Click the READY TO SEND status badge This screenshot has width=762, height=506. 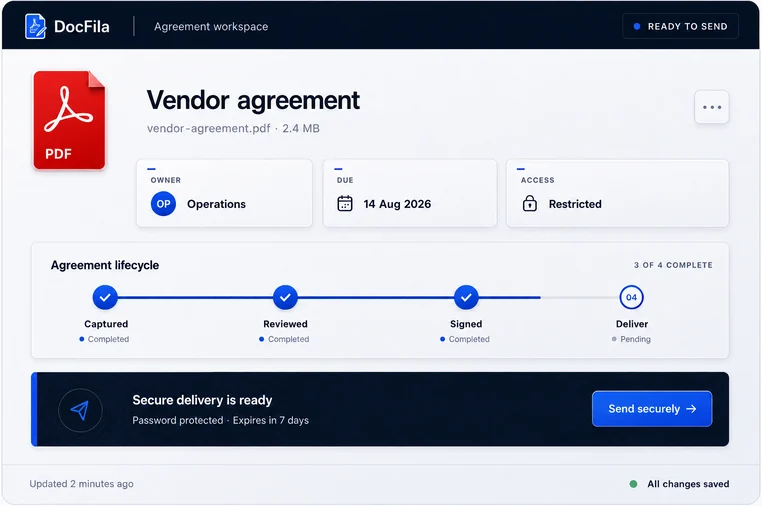(x=680, y=26)
